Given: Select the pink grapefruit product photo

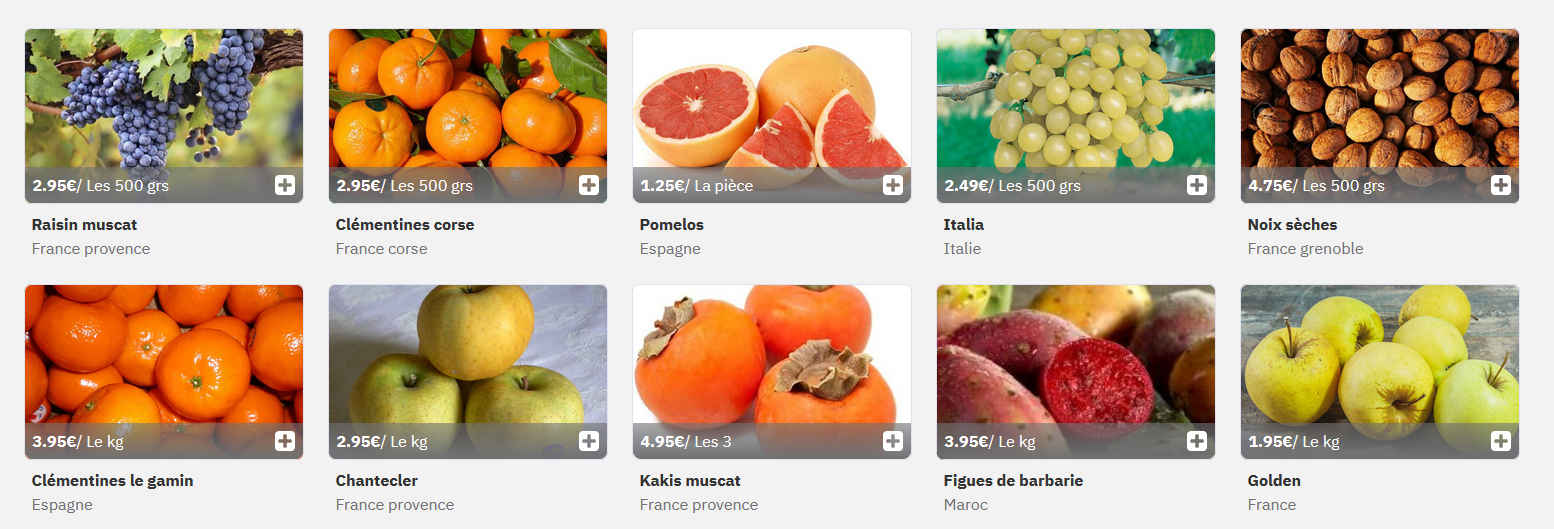Looking at the screenshot, I should coord(772,116).
